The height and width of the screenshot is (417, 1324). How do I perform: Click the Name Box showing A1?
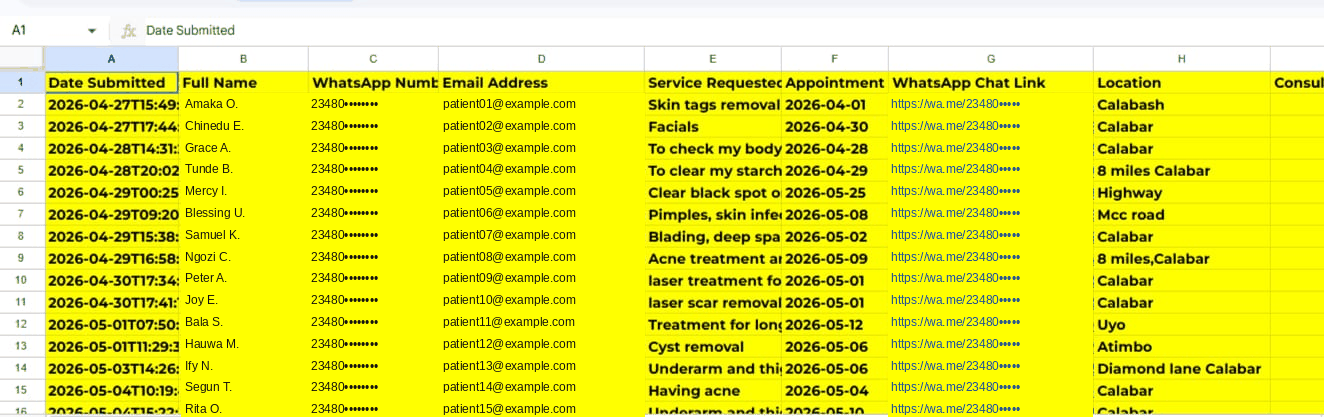[45, 31]
